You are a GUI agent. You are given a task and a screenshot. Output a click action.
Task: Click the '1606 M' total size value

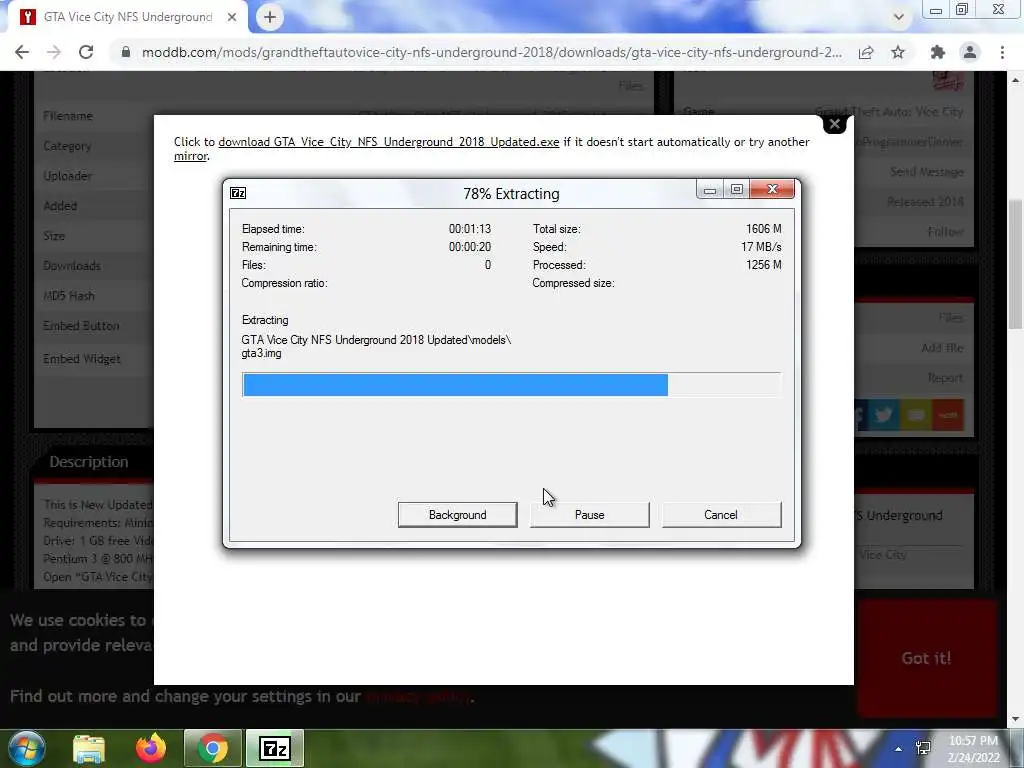coord(763,229)
